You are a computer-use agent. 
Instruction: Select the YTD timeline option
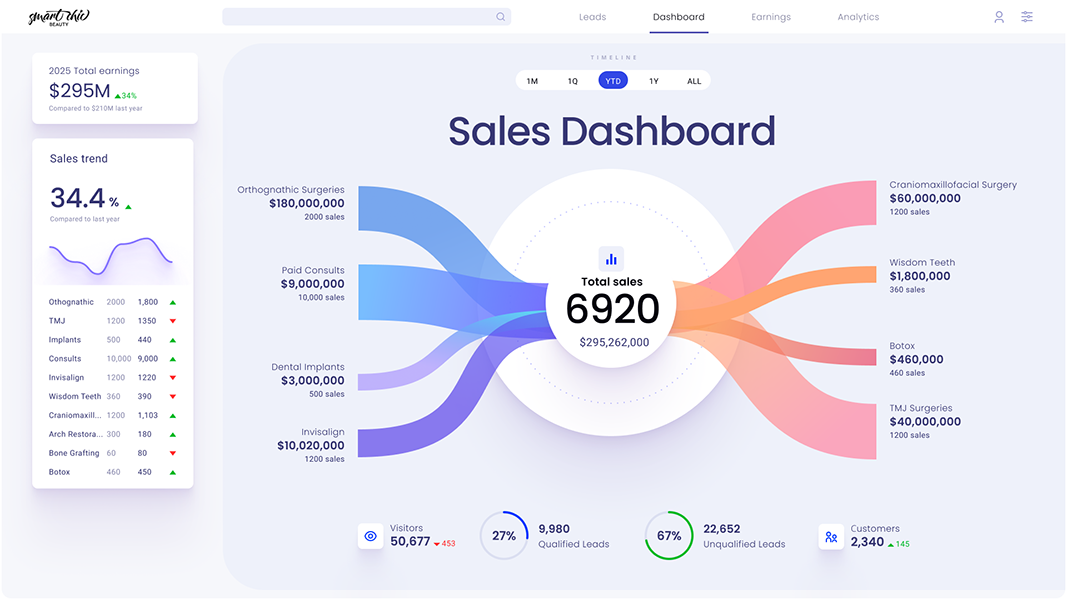pos(613,80)
